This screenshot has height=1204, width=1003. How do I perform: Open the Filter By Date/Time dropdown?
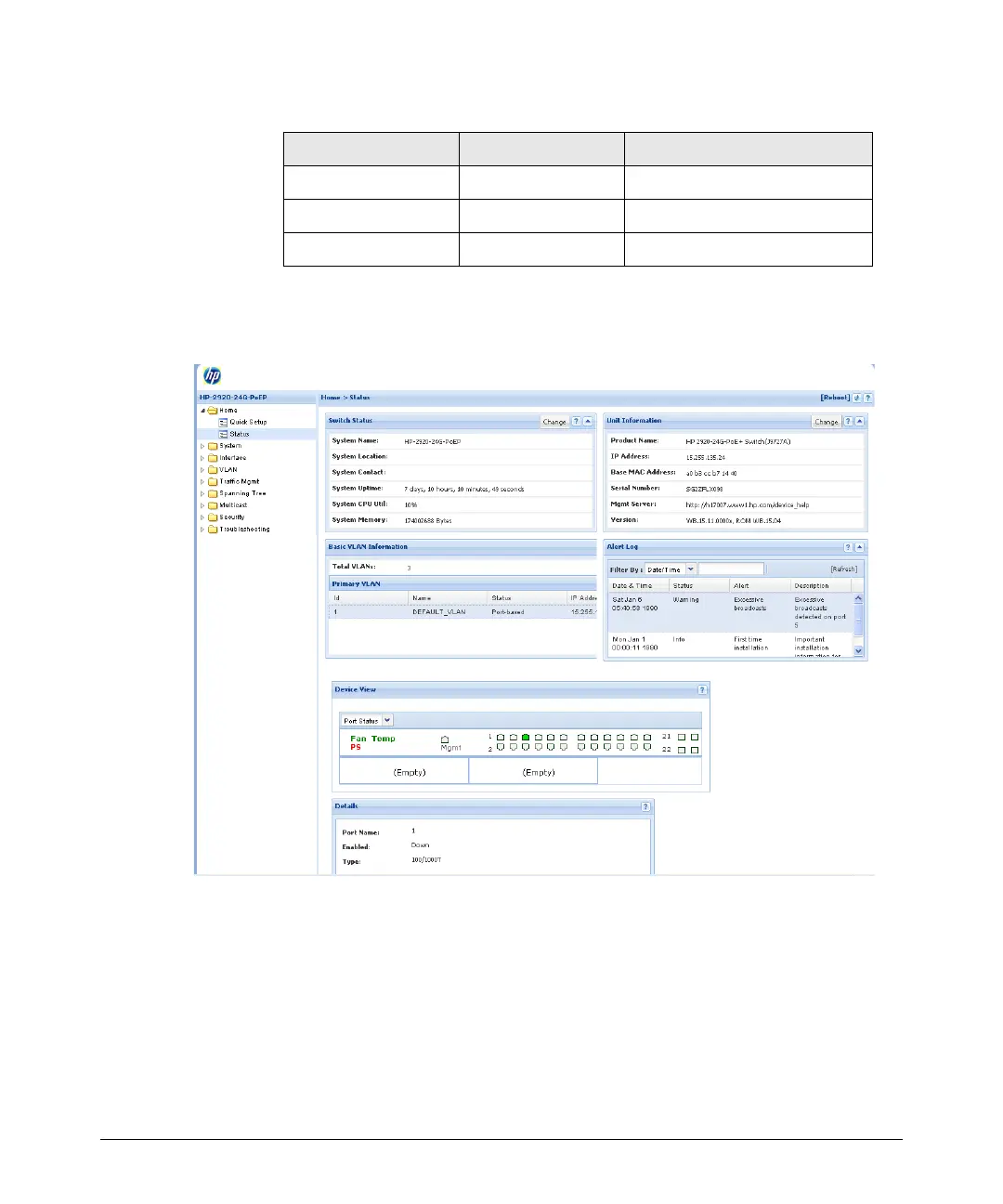(691, 569)
